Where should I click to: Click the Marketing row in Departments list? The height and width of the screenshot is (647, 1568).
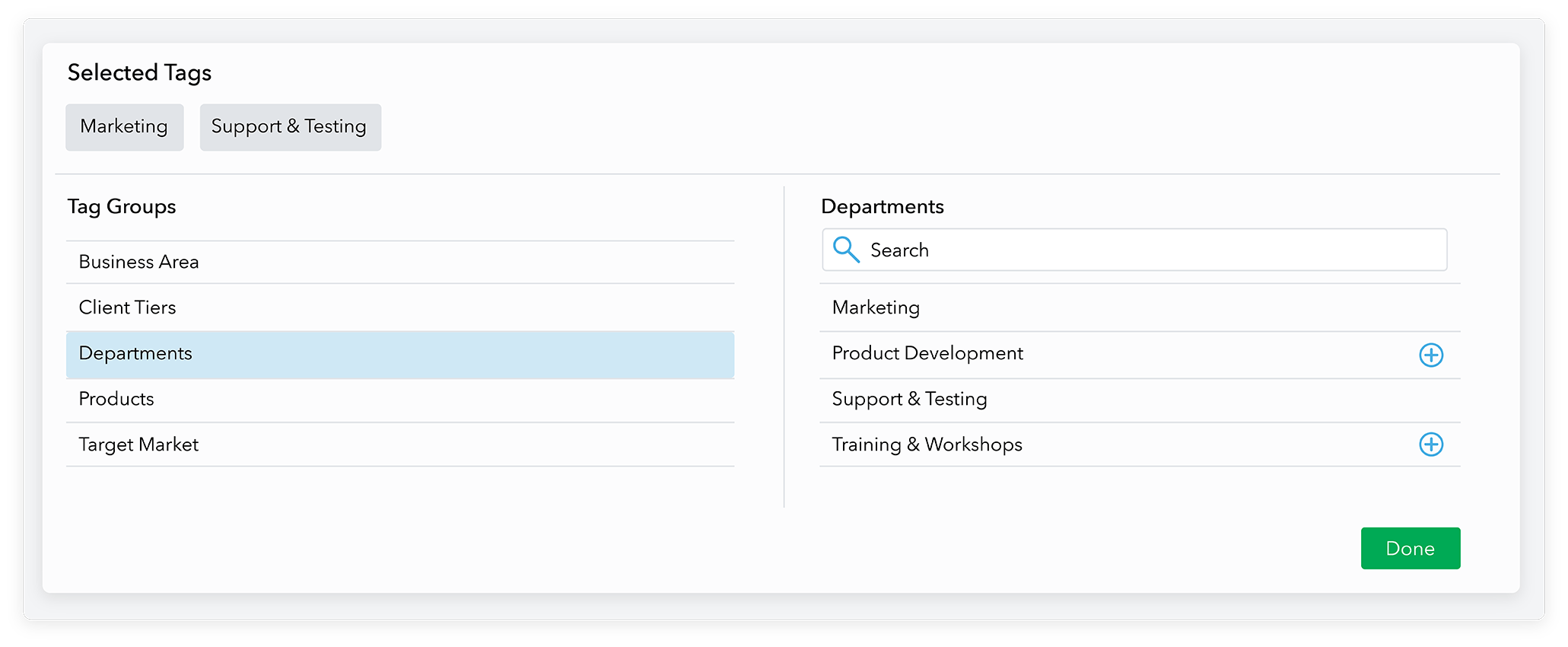pos(1140,308)
